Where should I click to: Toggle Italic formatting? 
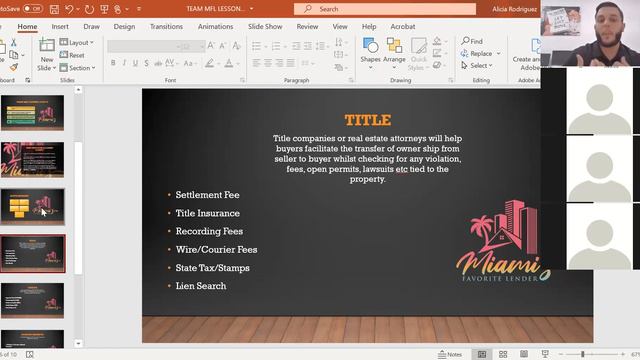[x=124, y=63]
